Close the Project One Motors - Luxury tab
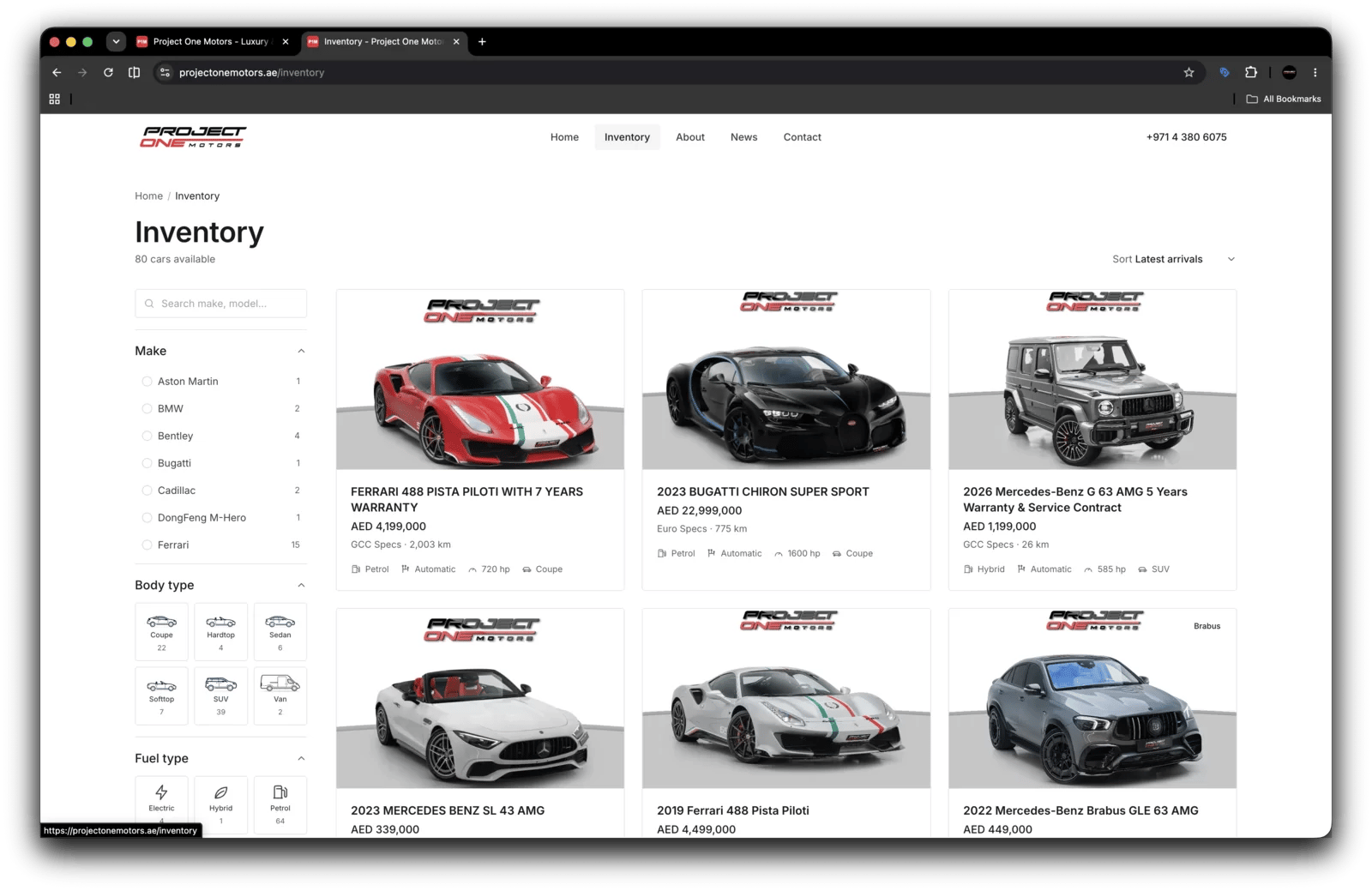 [x=286, y=41]
